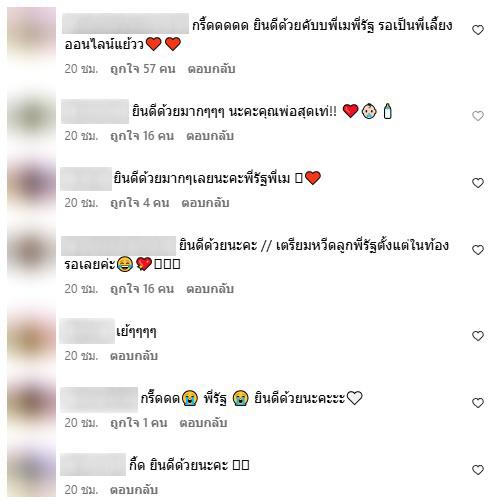Image resolution: width=496 pixels, height=504 pixels.
Task: Tap heart beside ยินดีด้วยมากๆเลยนะคะพี่รัฐพี่เม comment
Action: tap(478, 183)
